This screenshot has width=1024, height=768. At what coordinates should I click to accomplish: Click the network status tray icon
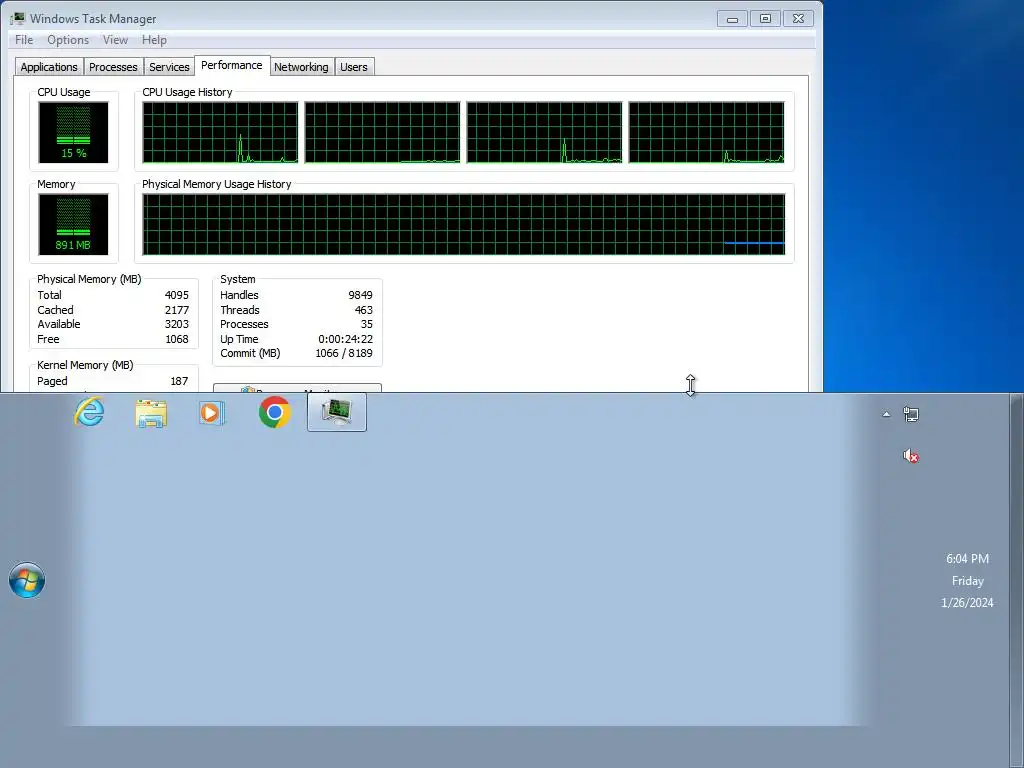click(911, 414)
